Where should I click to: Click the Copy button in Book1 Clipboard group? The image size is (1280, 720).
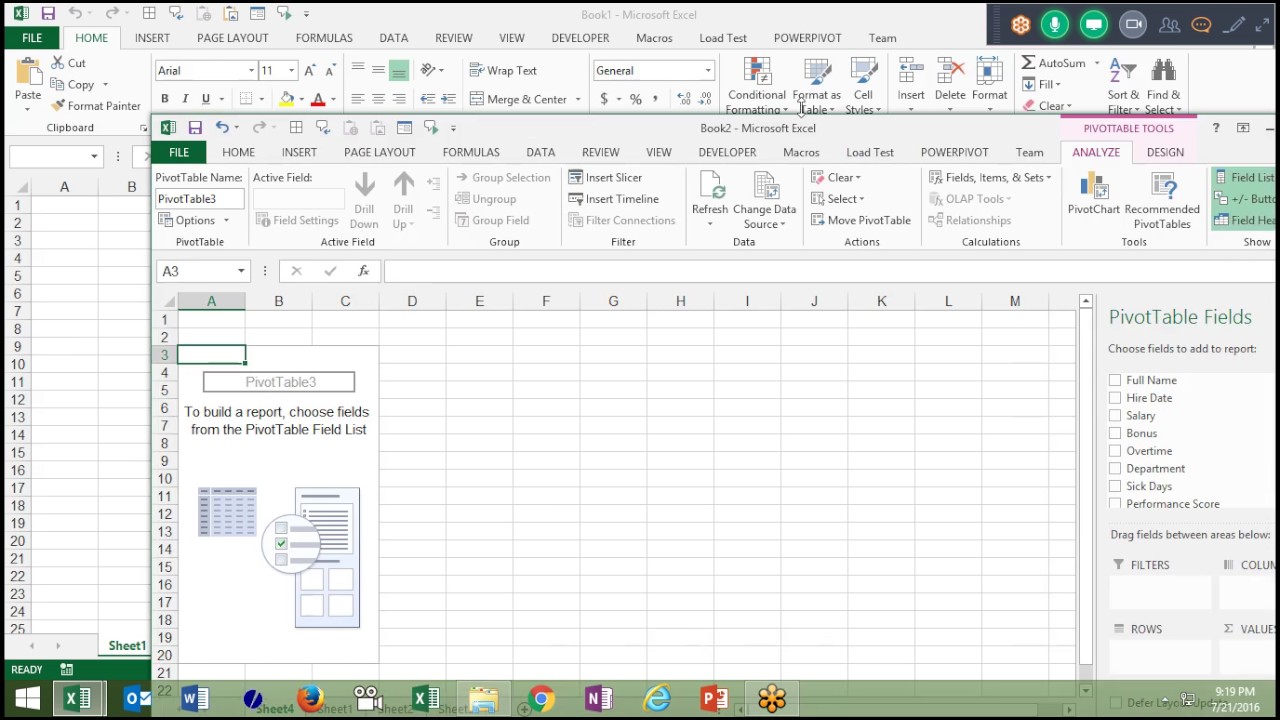pos(72,85)
